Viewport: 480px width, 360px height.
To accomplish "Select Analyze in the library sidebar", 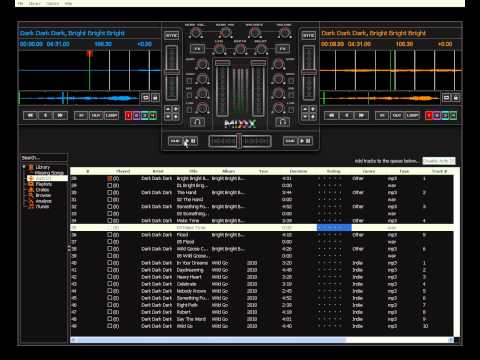I will tap(44, 201).
